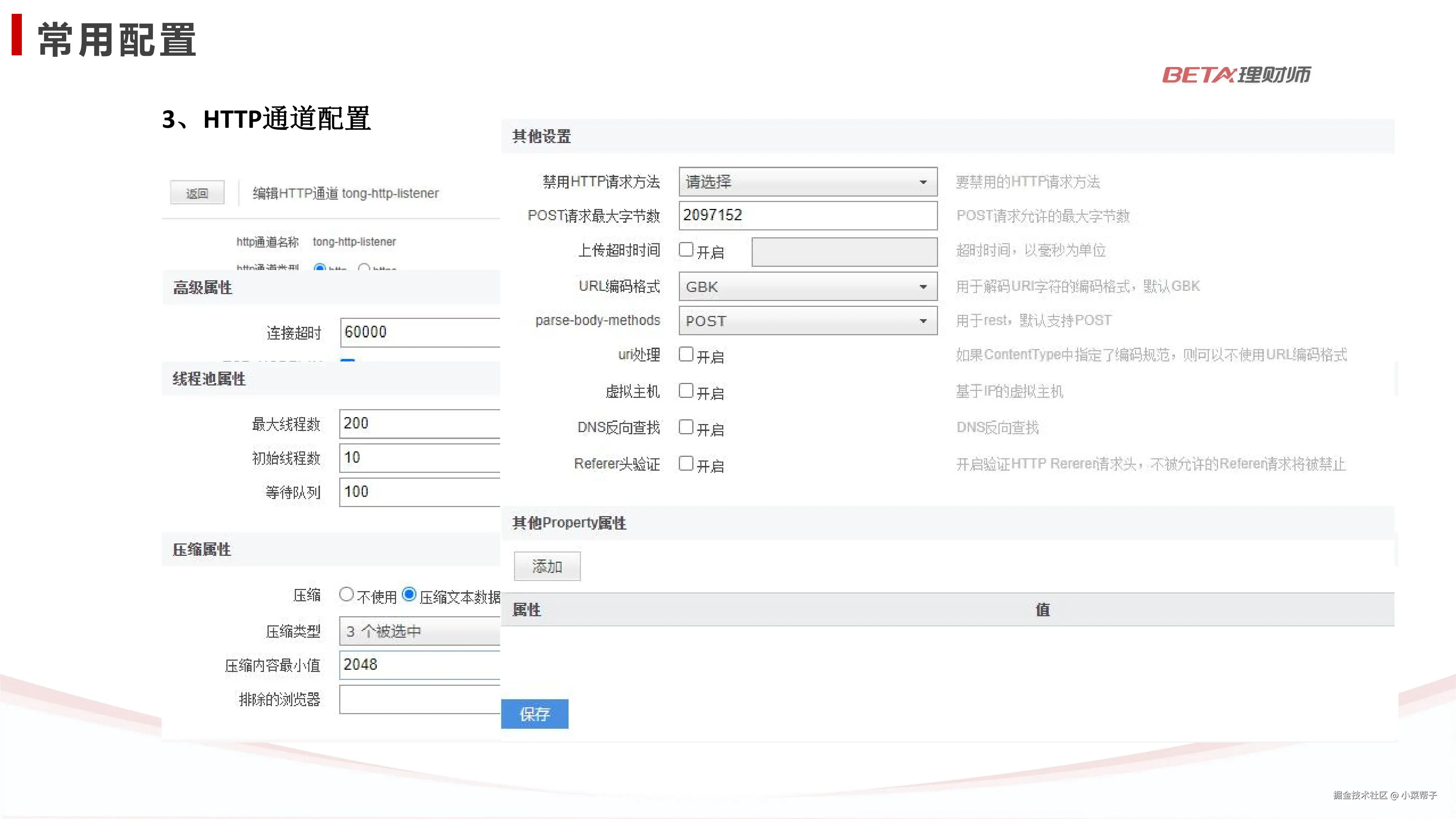Click the 等待队列 input field
Image resolution: width=1456 pixels, height=819 pixels.
[419, 492]
